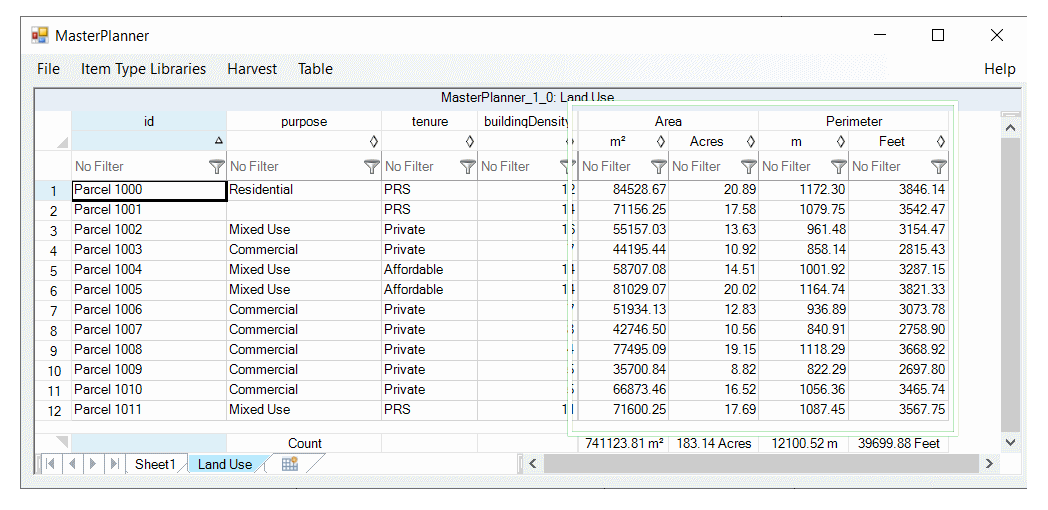Click the Residential purpose cell
The height and width of the screenshot is (510, 1048).
tap(304, 190)
